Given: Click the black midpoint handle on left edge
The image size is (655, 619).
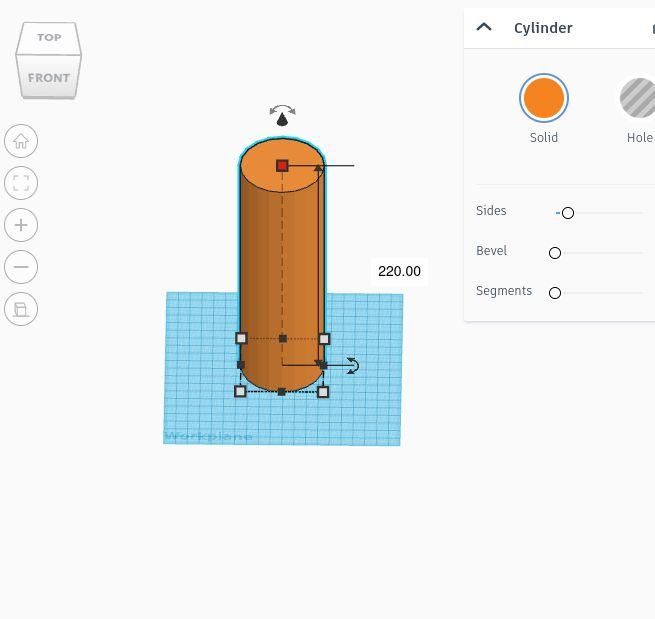Looking at the screenshot, I should (241, 365).
